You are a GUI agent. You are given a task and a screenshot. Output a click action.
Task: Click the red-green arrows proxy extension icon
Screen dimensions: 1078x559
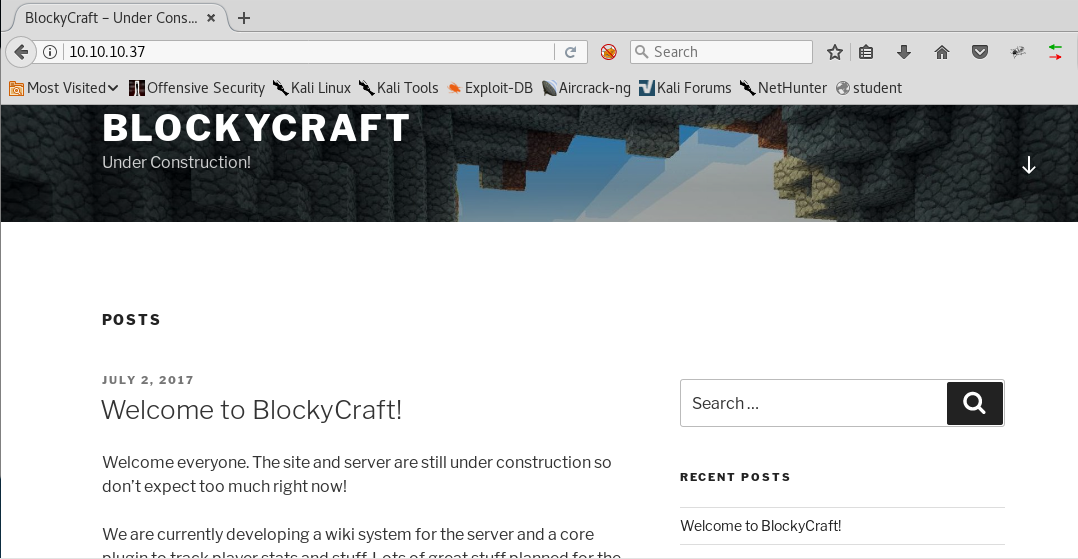(x=1055, y=52)
